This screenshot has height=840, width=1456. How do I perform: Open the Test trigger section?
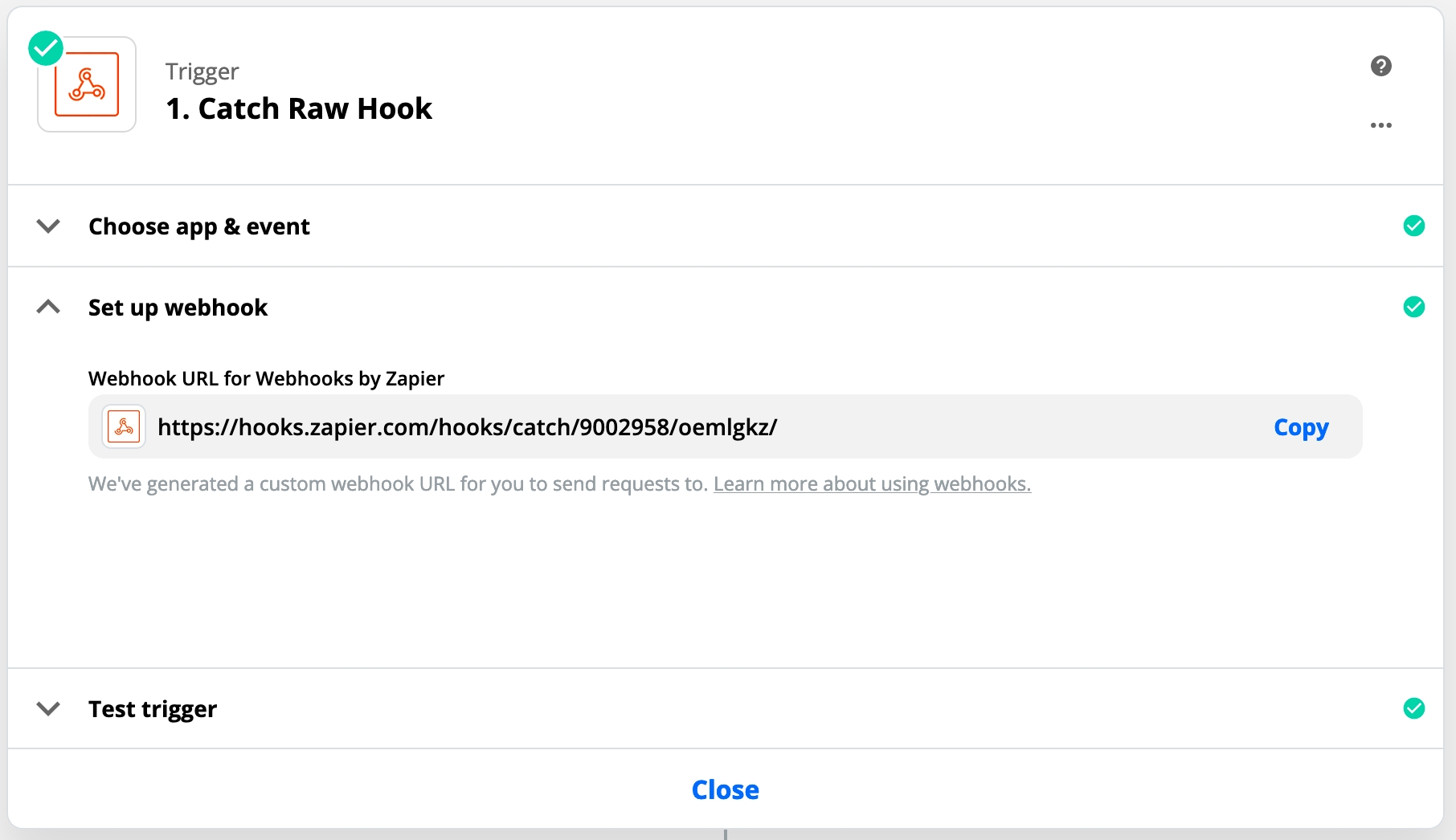153,709
